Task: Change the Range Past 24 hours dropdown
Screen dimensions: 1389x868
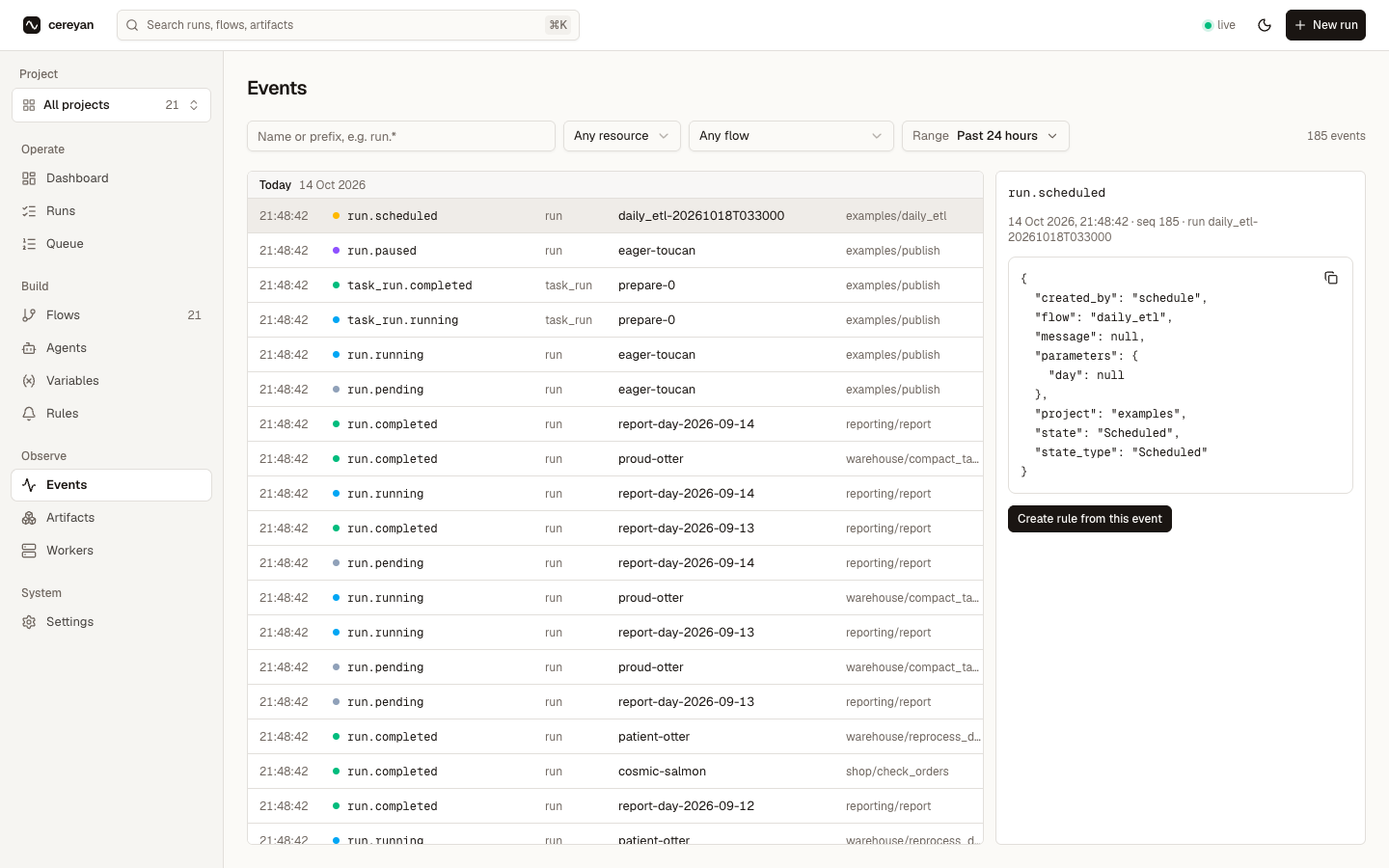Action: (986, 136)
